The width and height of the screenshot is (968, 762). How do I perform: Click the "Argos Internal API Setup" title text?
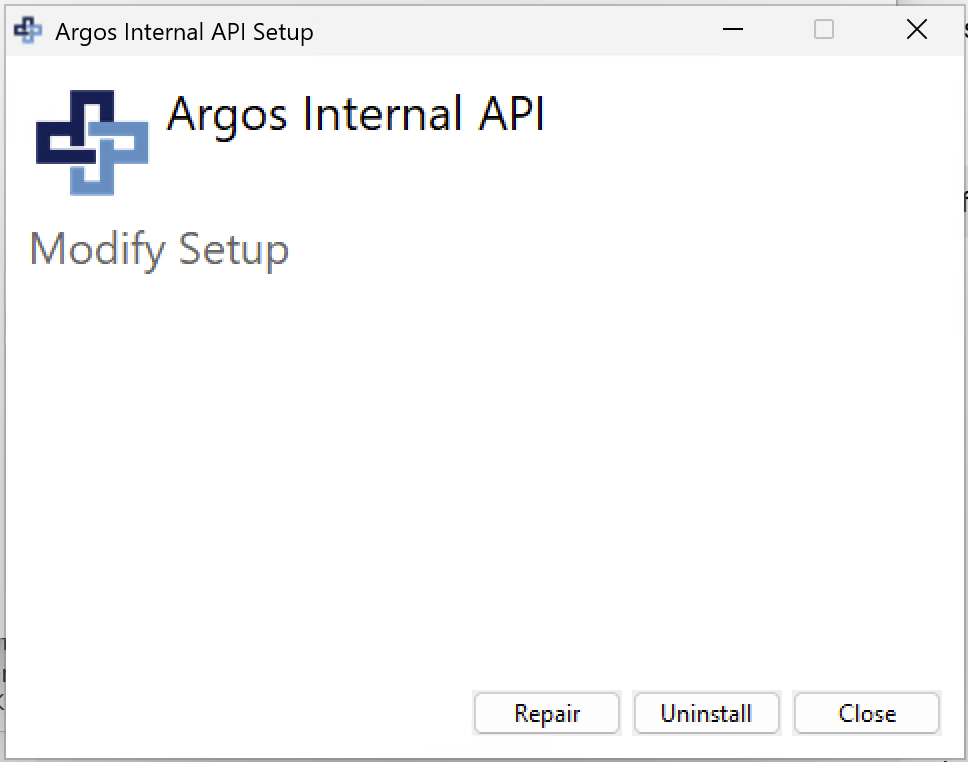pos(184,32)
